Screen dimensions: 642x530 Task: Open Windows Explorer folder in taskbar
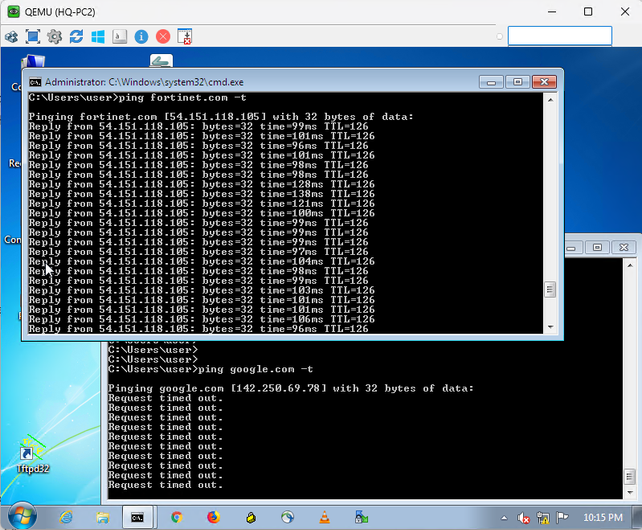102,518
